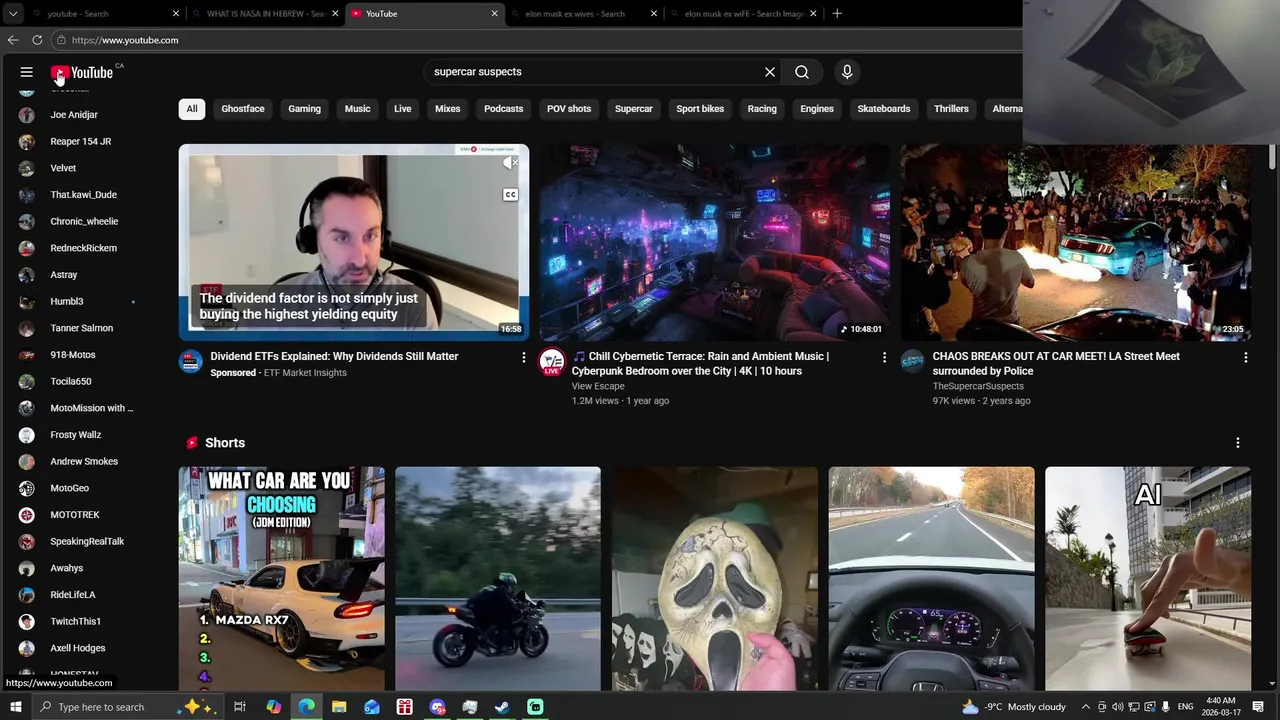Open more options for Dividend ETFs video
This screenshot has height=720, width=1280.
(523, 357)
